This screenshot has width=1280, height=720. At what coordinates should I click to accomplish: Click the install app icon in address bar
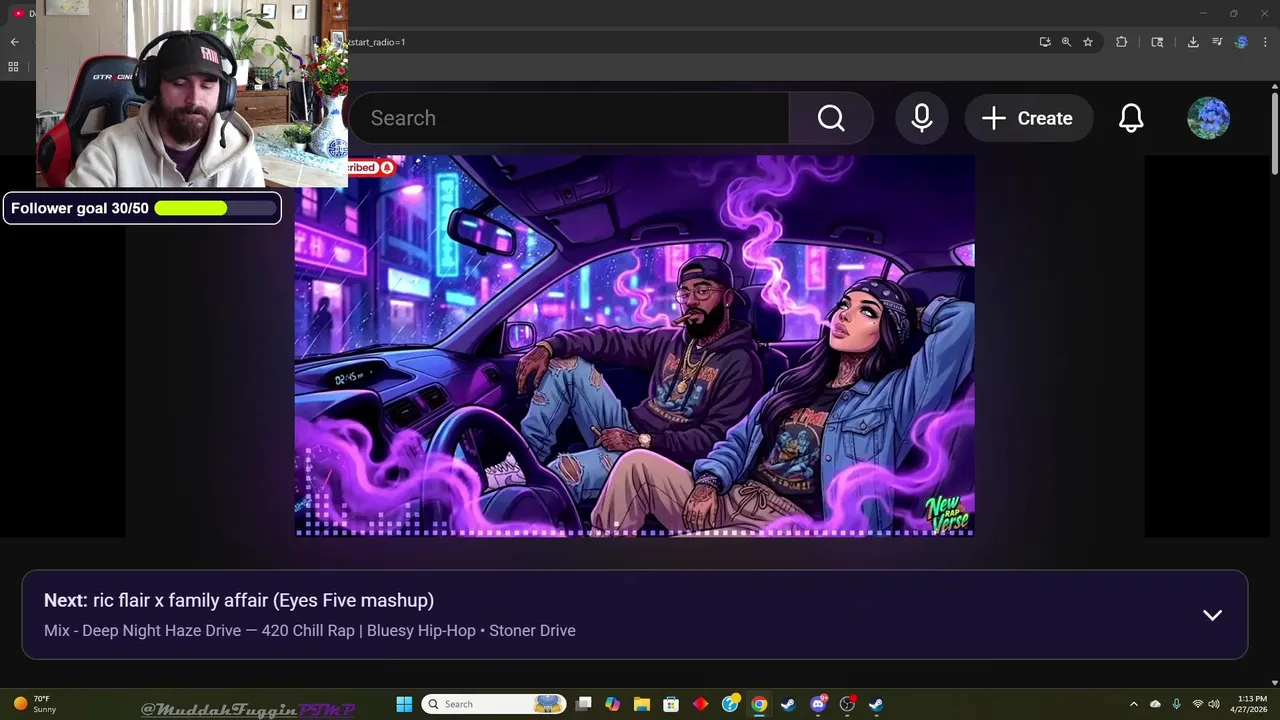pyautogui.click(x=1045, y=42)
